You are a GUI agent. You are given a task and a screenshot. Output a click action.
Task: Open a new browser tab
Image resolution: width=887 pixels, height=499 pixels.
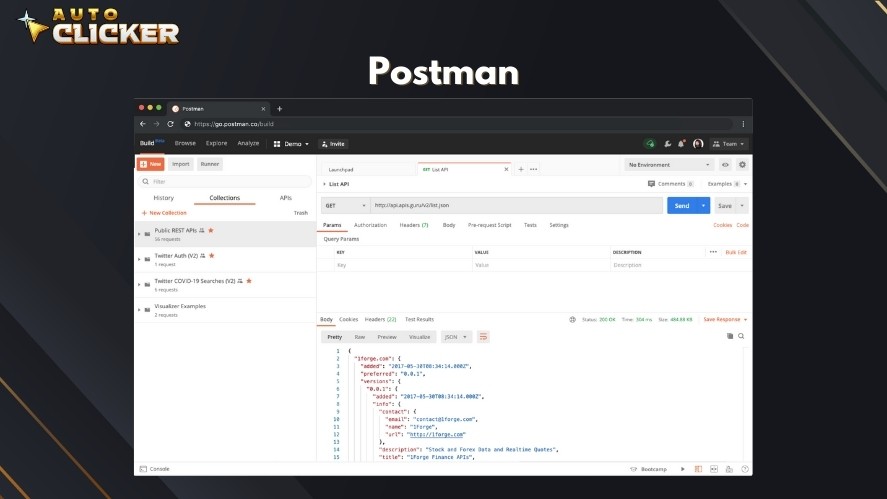click(x=279, y=109)
